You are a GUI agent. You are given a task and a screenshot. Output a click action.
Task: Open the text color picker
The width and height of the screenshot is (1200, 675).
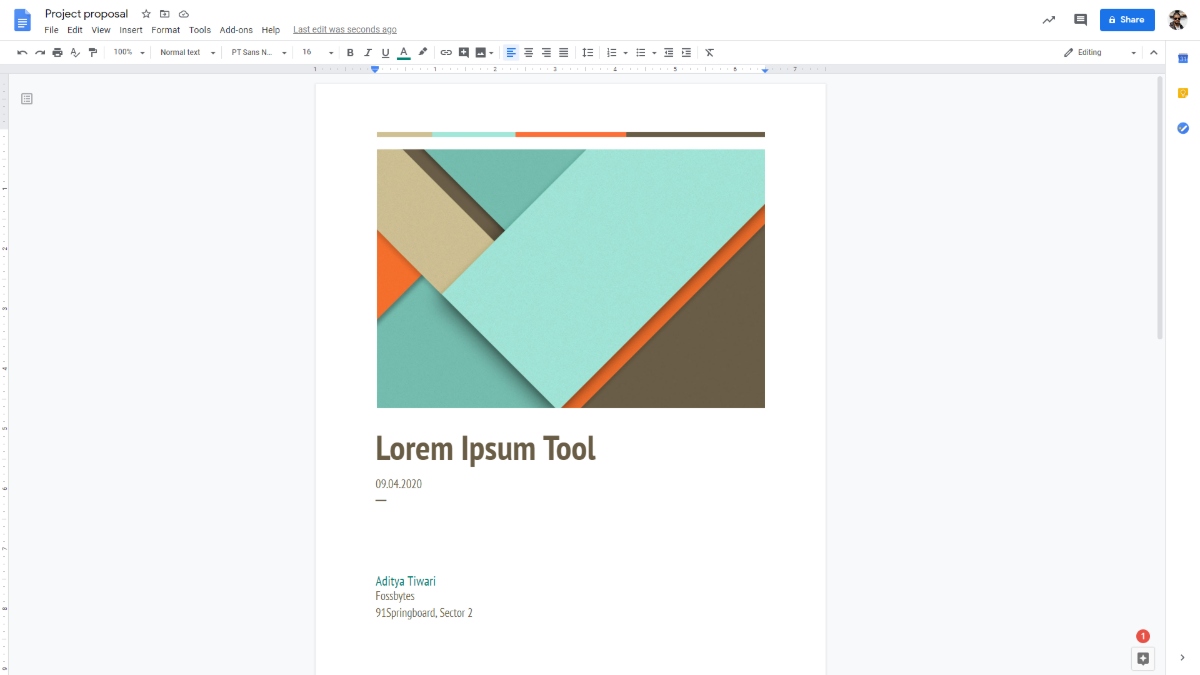[403, 52]
